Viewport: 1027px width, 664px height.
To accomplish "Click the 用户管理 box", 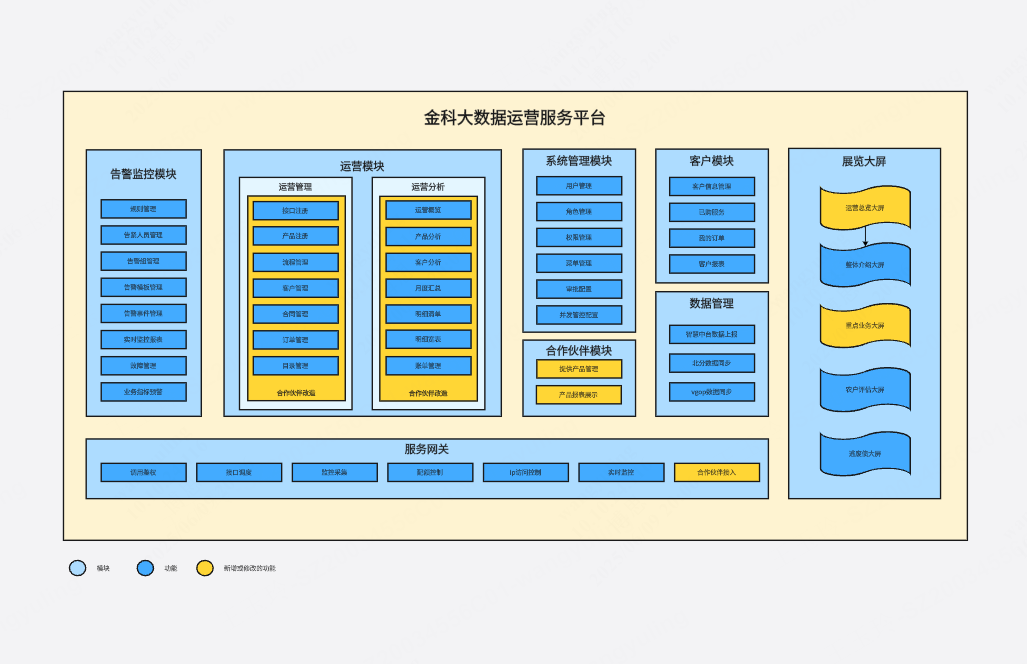I will 579,186.
